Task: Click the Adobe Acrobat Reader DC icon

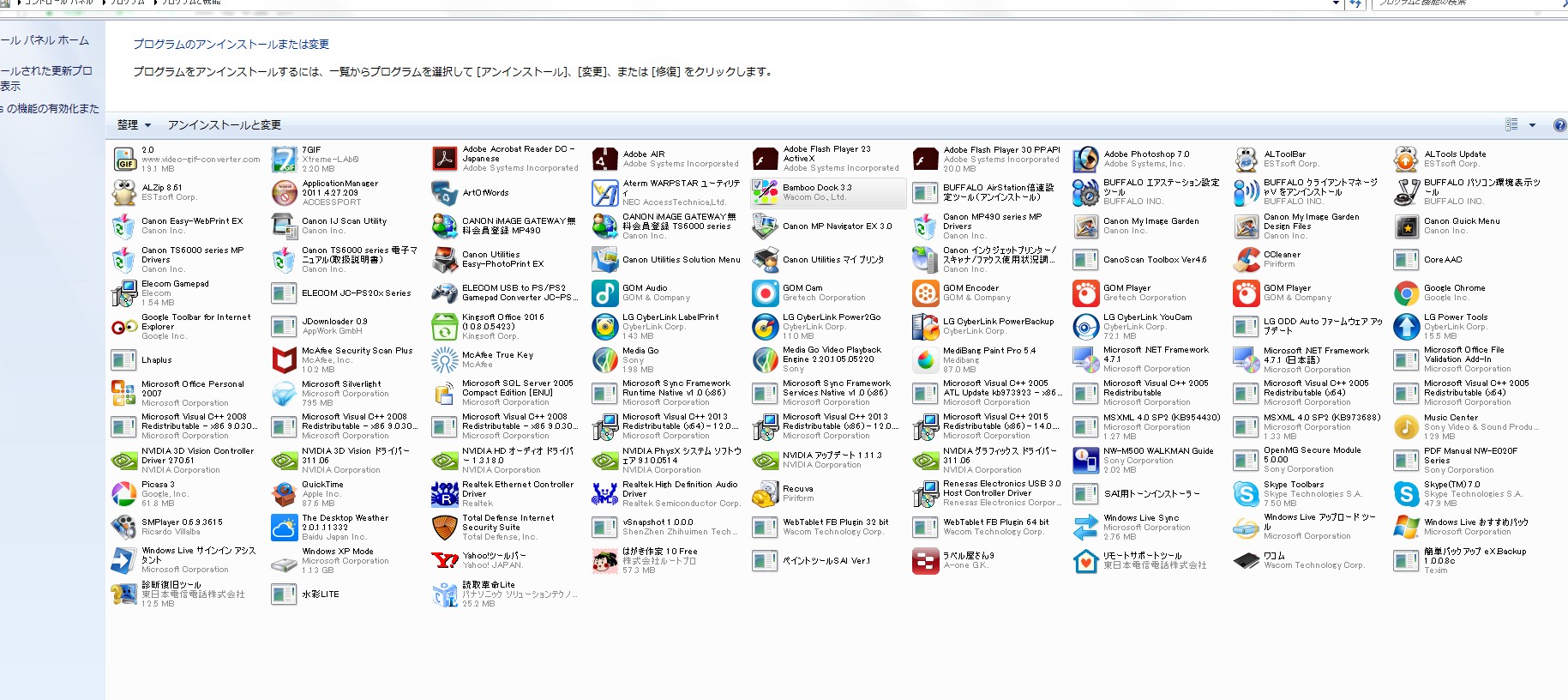Action: tap(444, 160)
